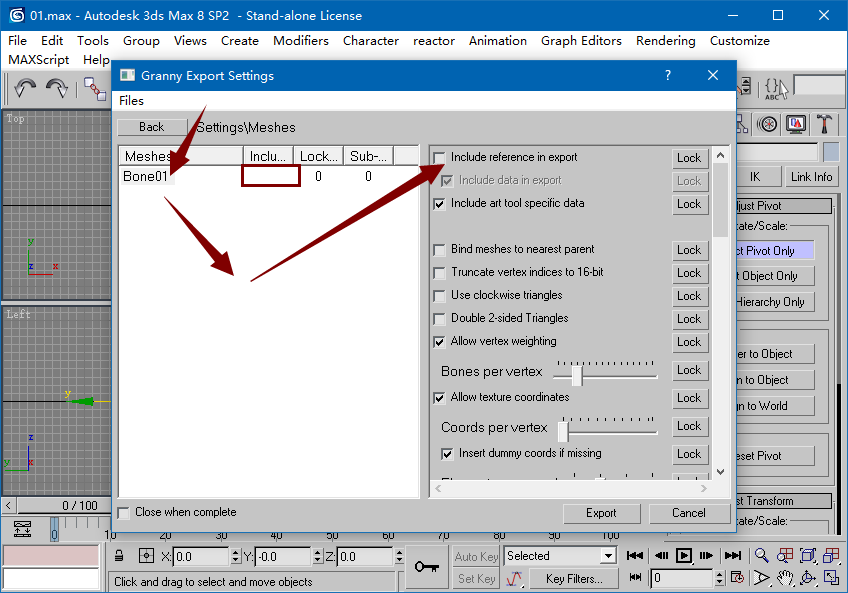Check Include reference in export
This screenshot has height=593, width=848.
[x=439, y=157]
